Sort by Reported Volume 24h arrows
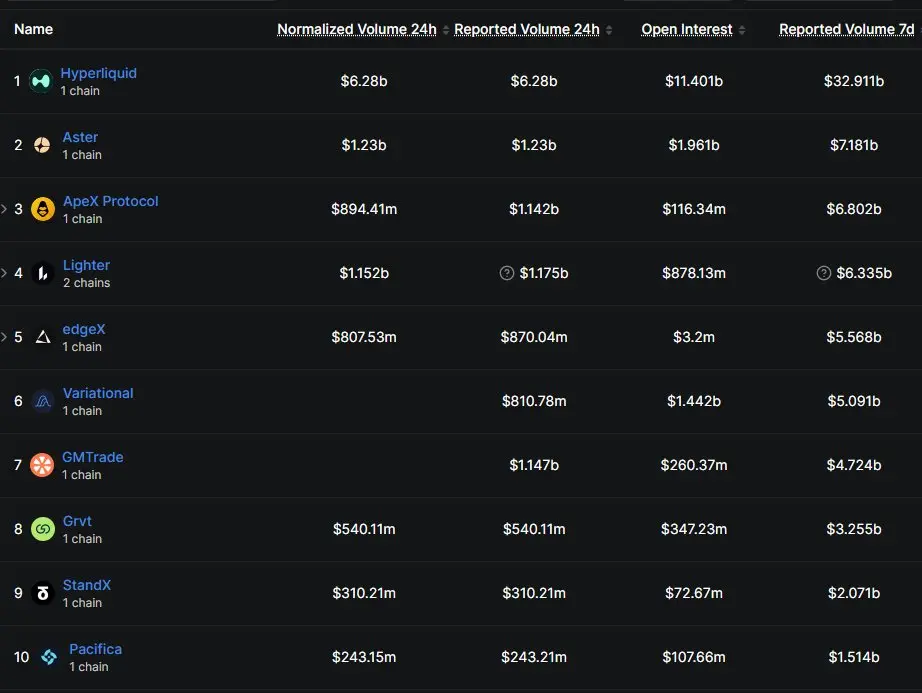 point(609,30)
